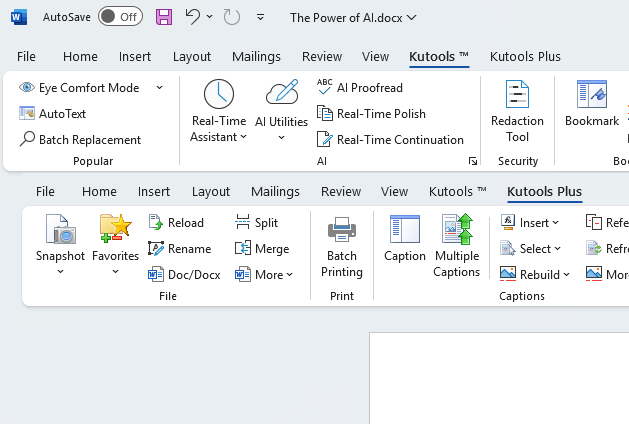Rename the current document
The height and width of the screenshot is (424, 629).
(x=180, y=249)
